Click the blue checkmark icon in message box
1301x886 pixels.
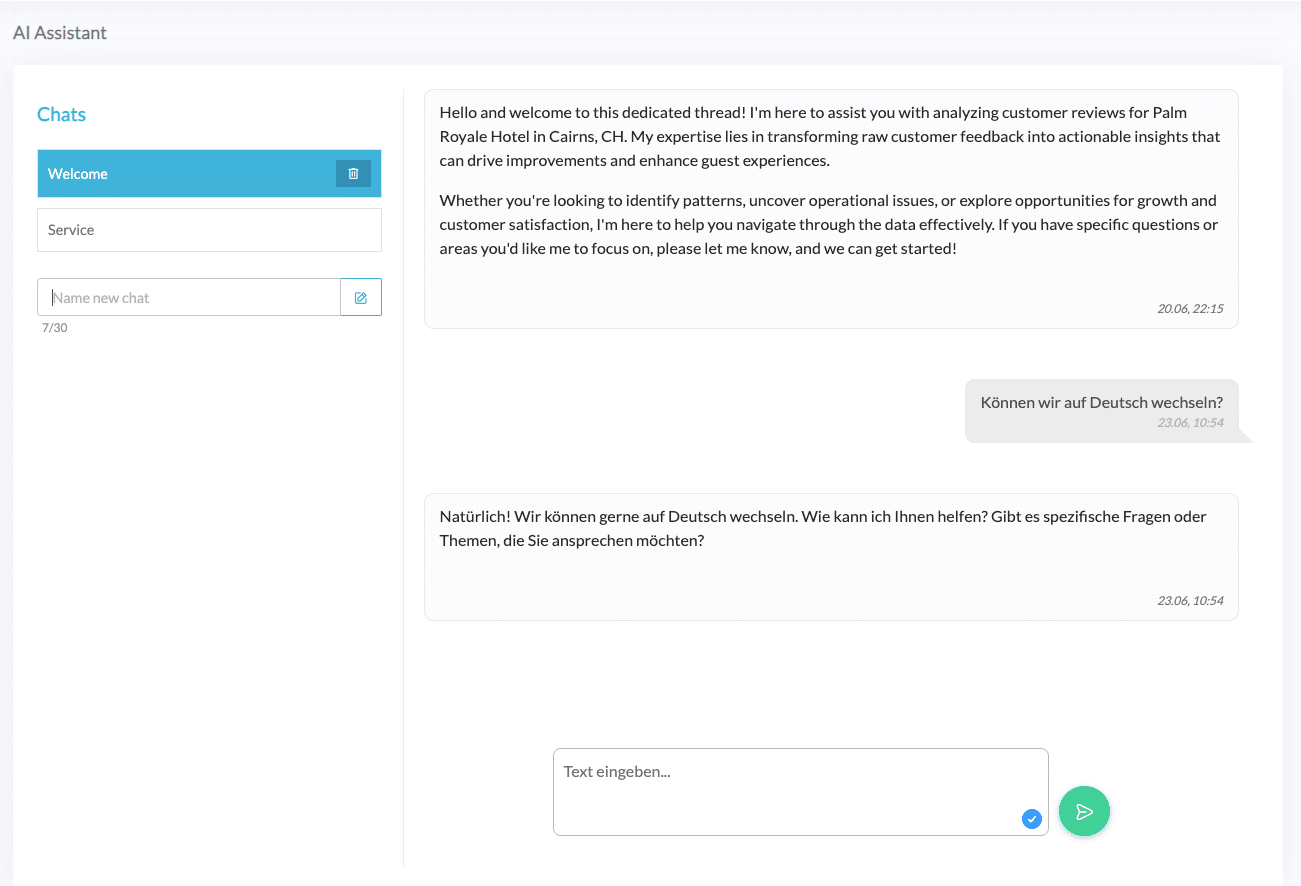click(1032, 819)
